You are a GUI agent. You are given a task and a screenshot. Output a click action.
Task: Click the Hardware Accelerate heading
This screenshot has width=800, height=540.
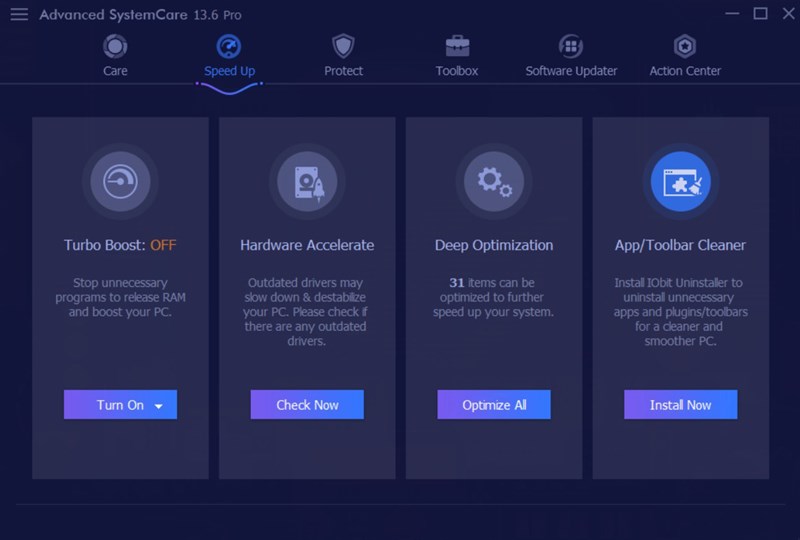[307, 246]
